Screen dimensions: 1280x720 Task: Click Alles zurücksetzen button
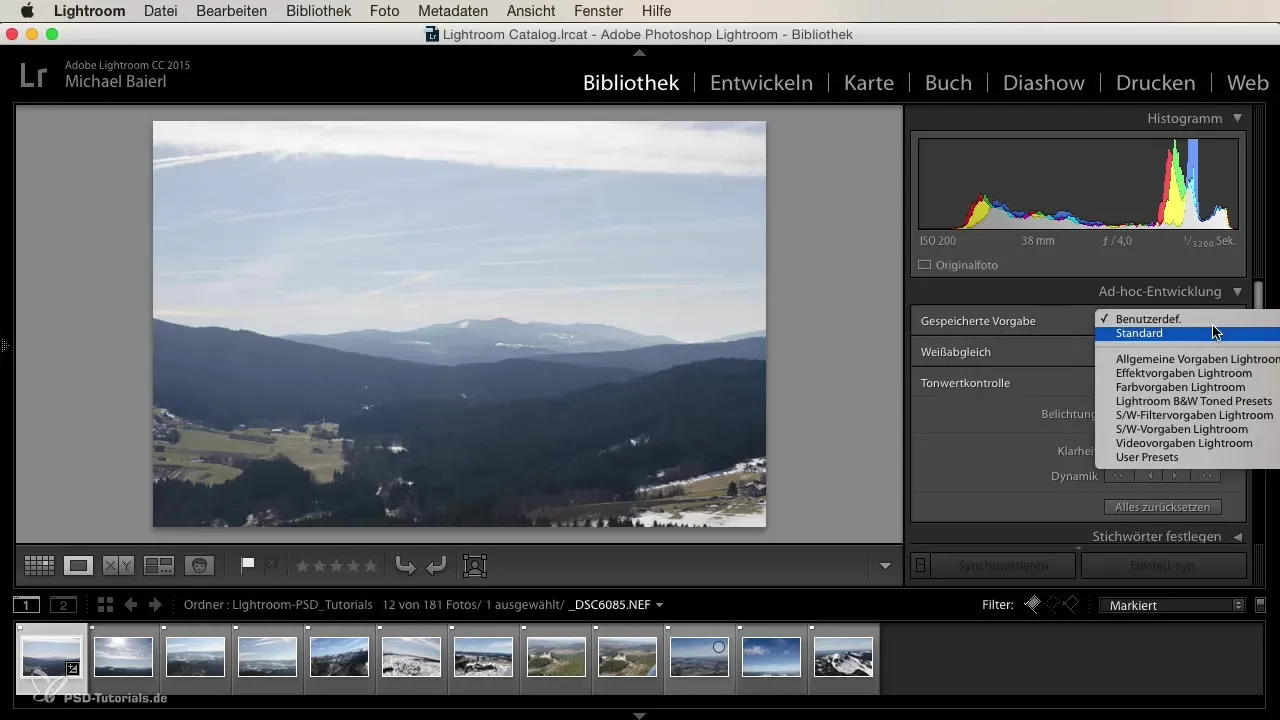tap(1163, 507)
